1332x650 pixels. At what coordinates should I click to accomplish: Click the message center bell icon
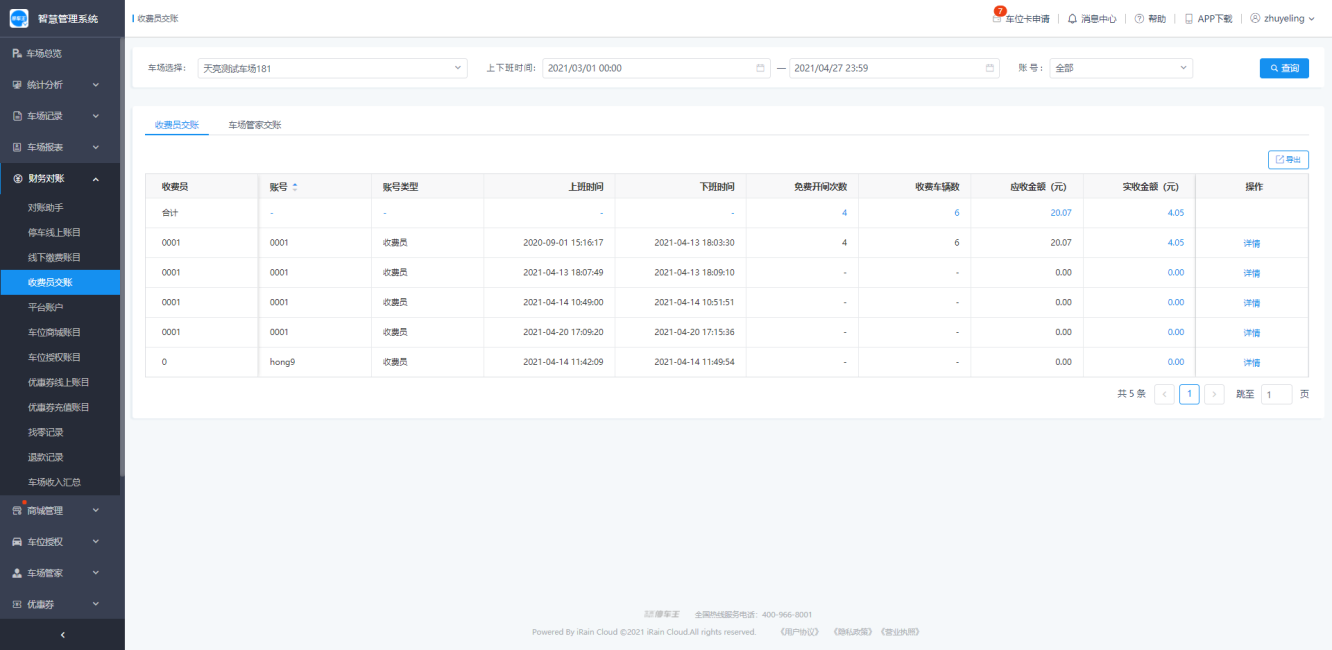click(1072, 19)
